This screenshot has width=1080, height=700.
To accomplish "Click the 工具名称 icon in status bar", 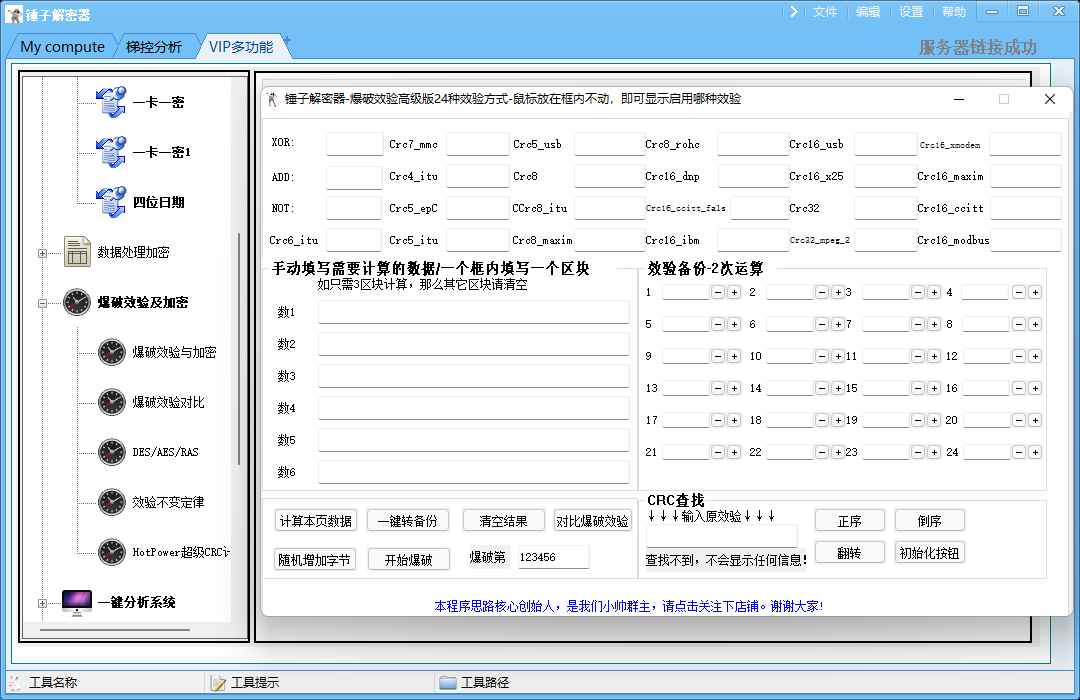I will 14,683.
